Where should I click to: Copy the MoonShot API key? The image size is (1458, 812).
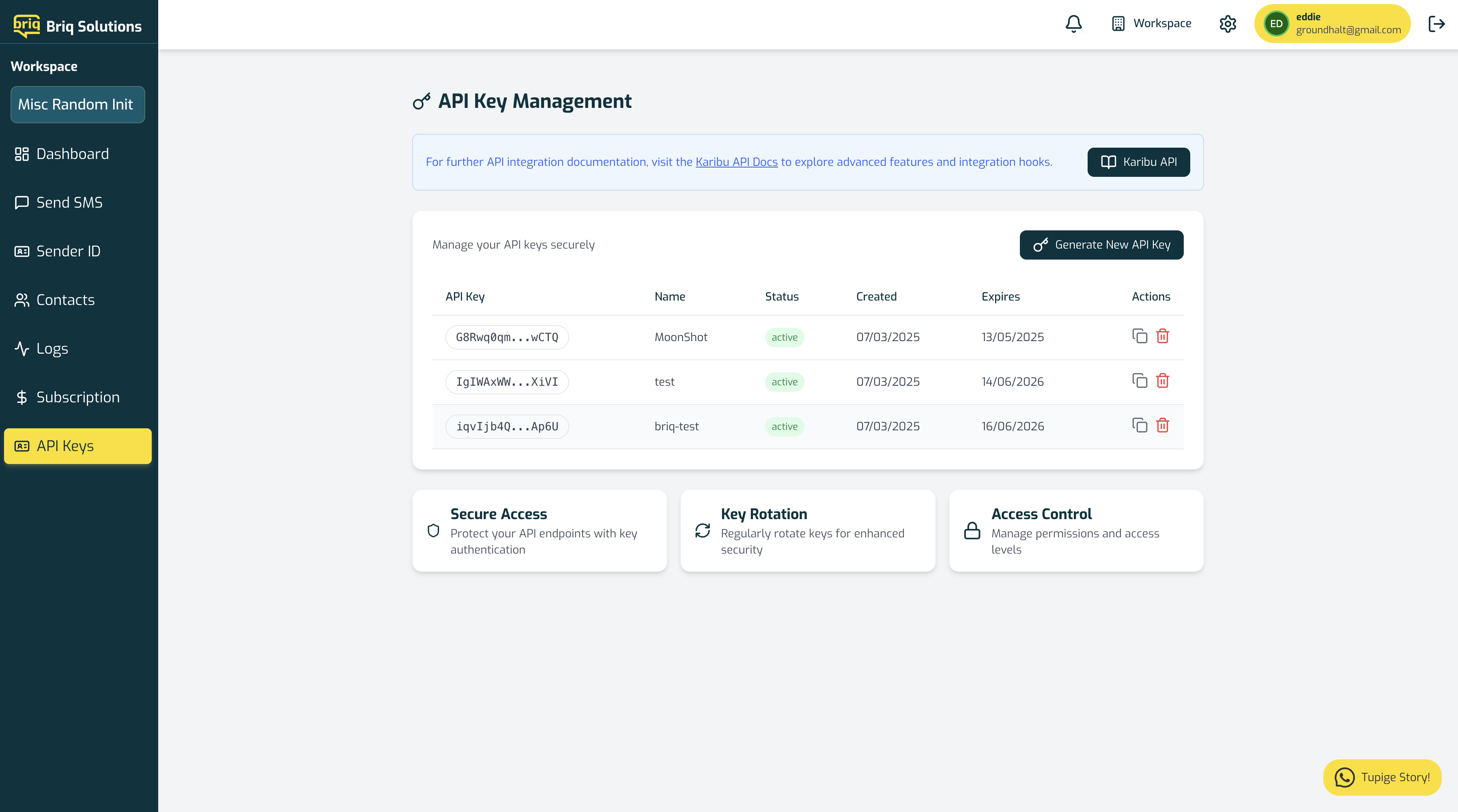(x=1140, y=336)
